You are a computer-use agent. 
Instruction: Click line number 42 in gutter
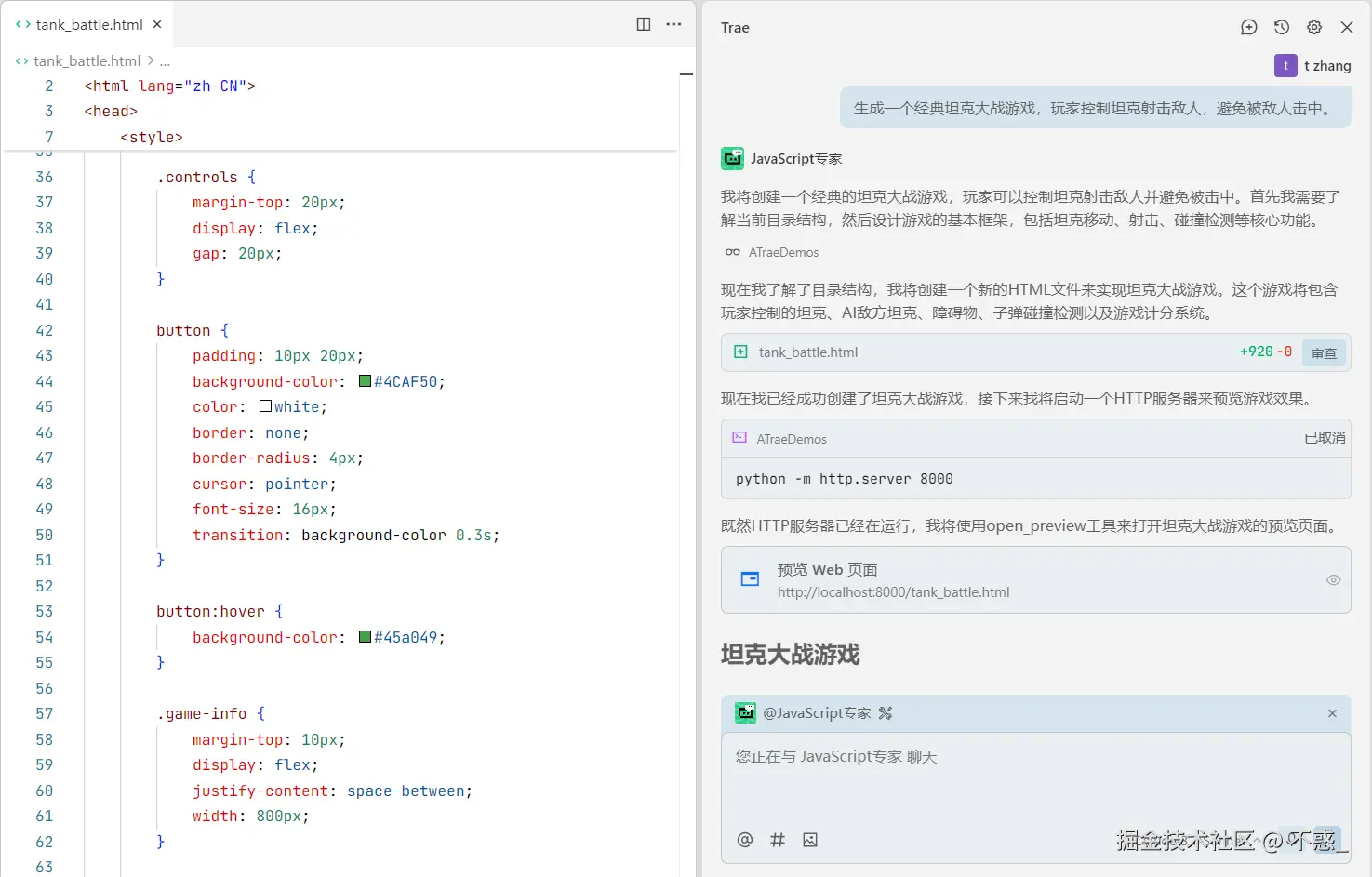pyautogui.click(x=45, y=330)
